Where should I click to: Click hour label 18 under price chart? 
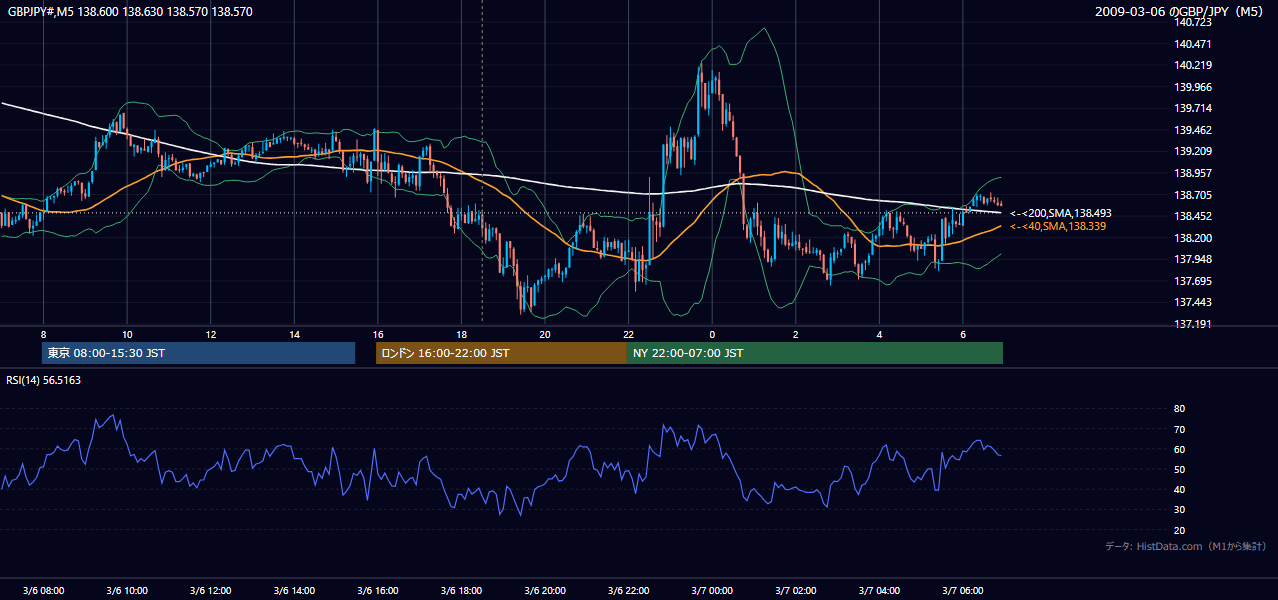coord(461,334)
